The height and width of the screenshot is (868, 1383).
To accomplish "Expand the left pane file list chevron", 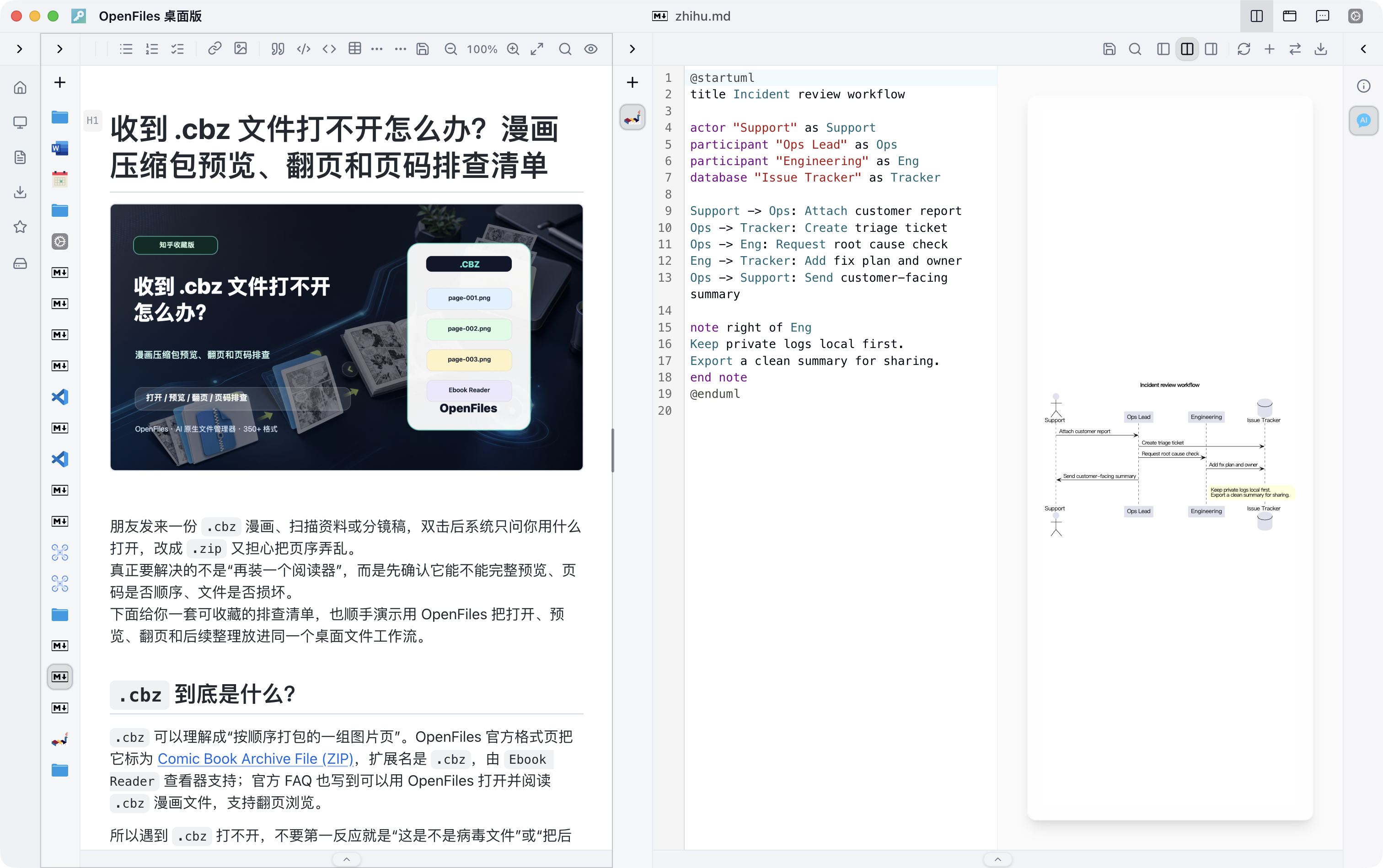I will (60, 49).
